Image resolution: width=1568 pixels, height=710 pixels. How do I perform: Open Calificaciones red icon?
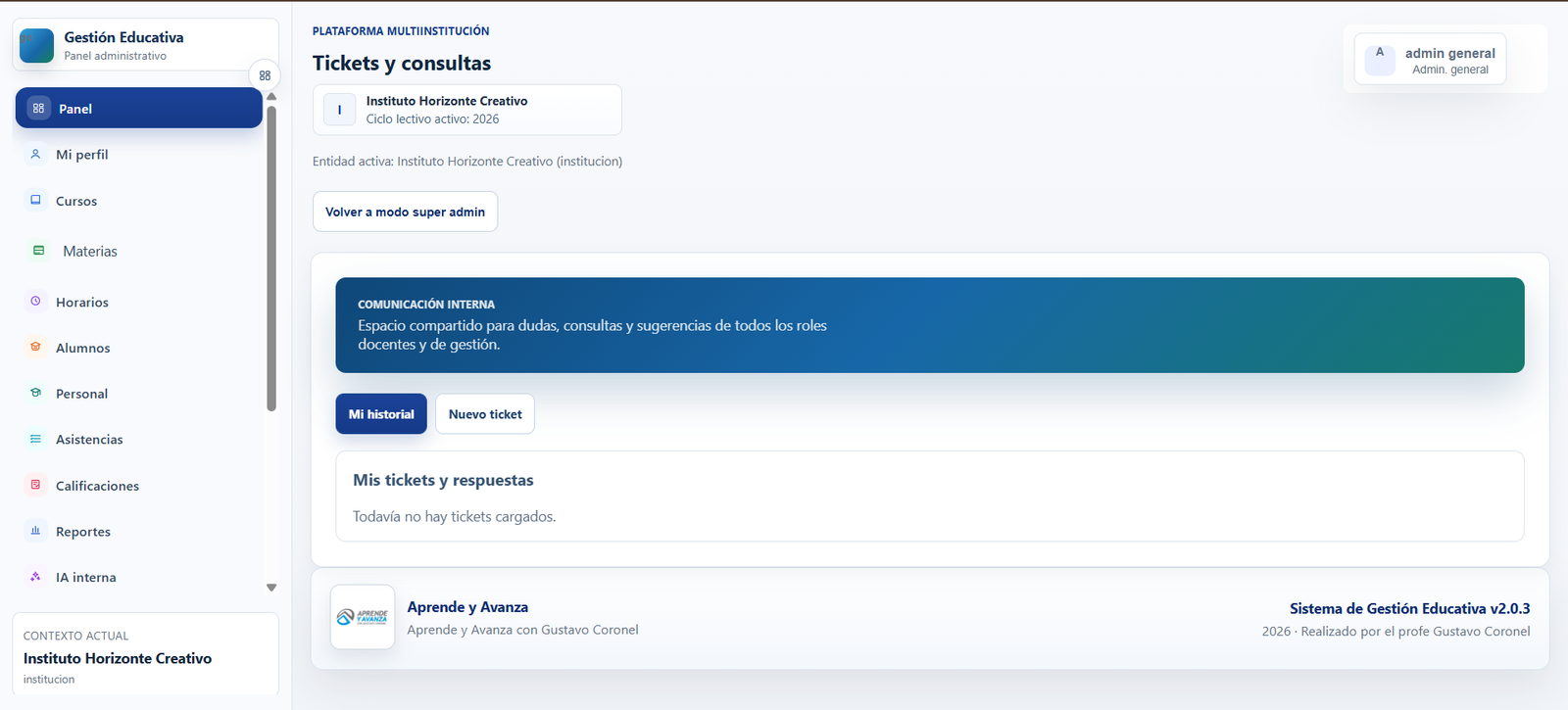click(x=35, y=485)
